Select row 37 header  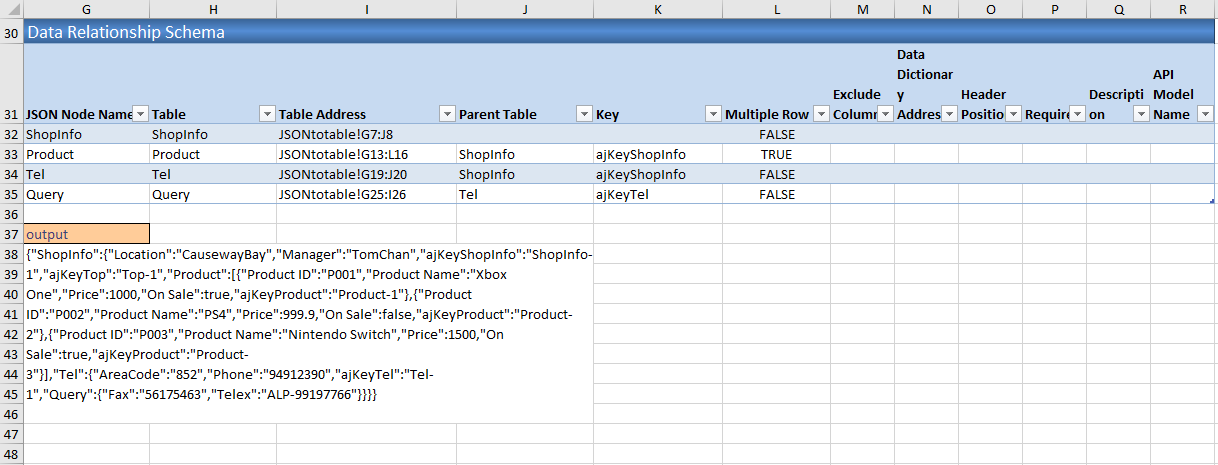point(11,234)
